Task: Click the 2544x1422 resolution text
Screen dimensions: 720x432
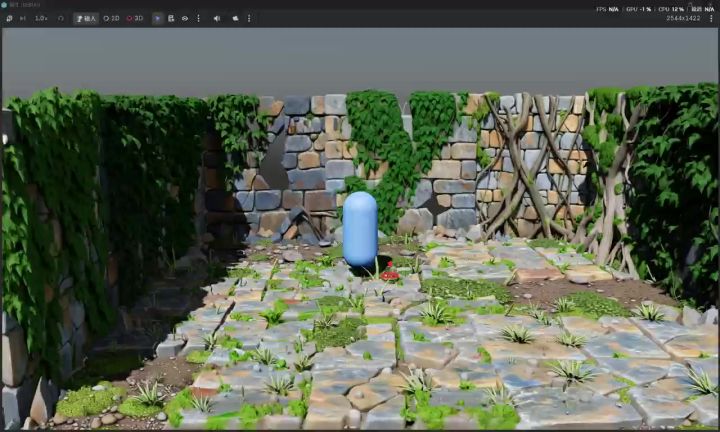Action: pyautogui.click(x=683, y=18)
